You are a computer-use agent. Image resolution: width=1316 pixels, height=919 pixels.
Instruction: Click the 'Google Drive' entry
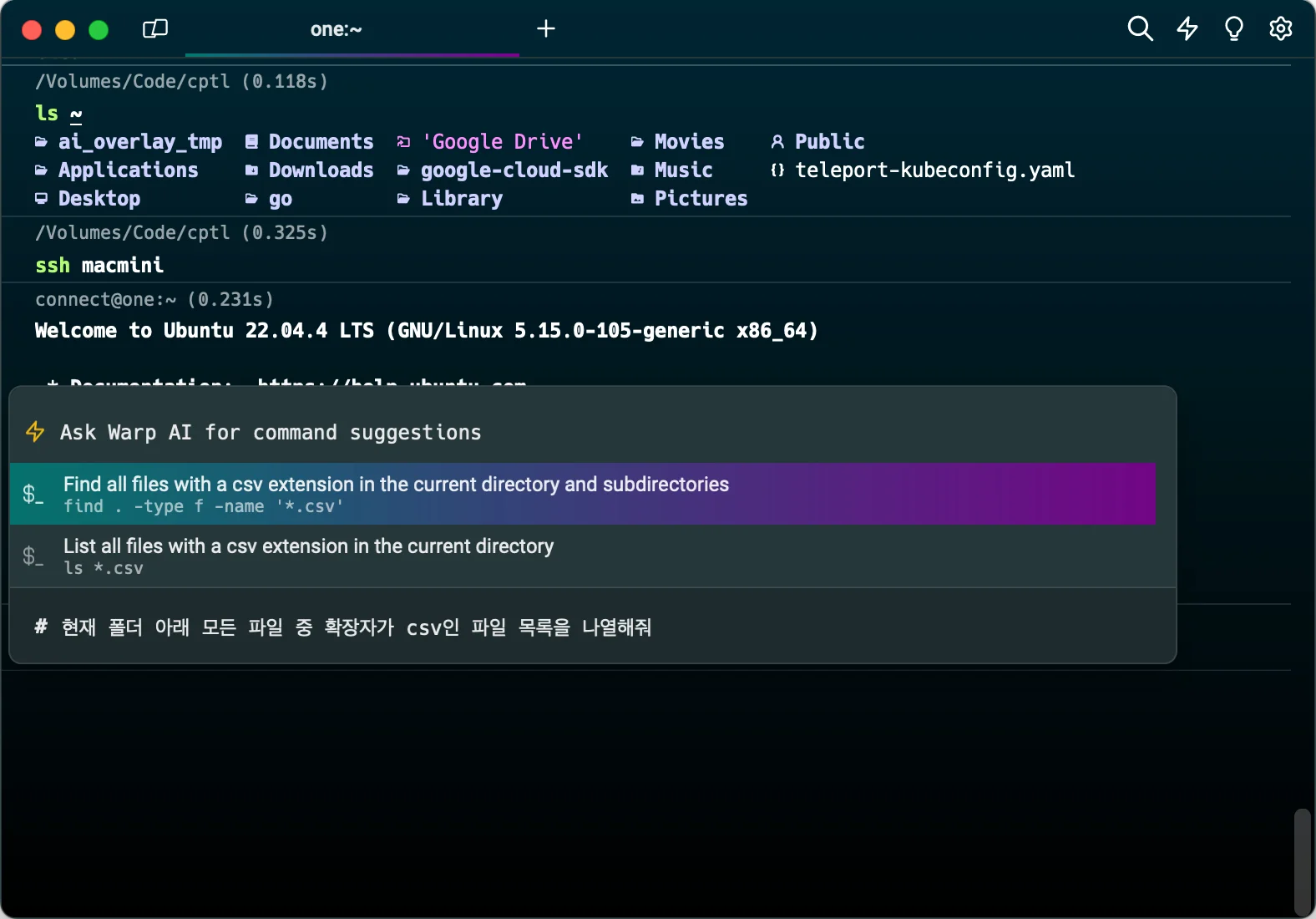tap(502, 142)
